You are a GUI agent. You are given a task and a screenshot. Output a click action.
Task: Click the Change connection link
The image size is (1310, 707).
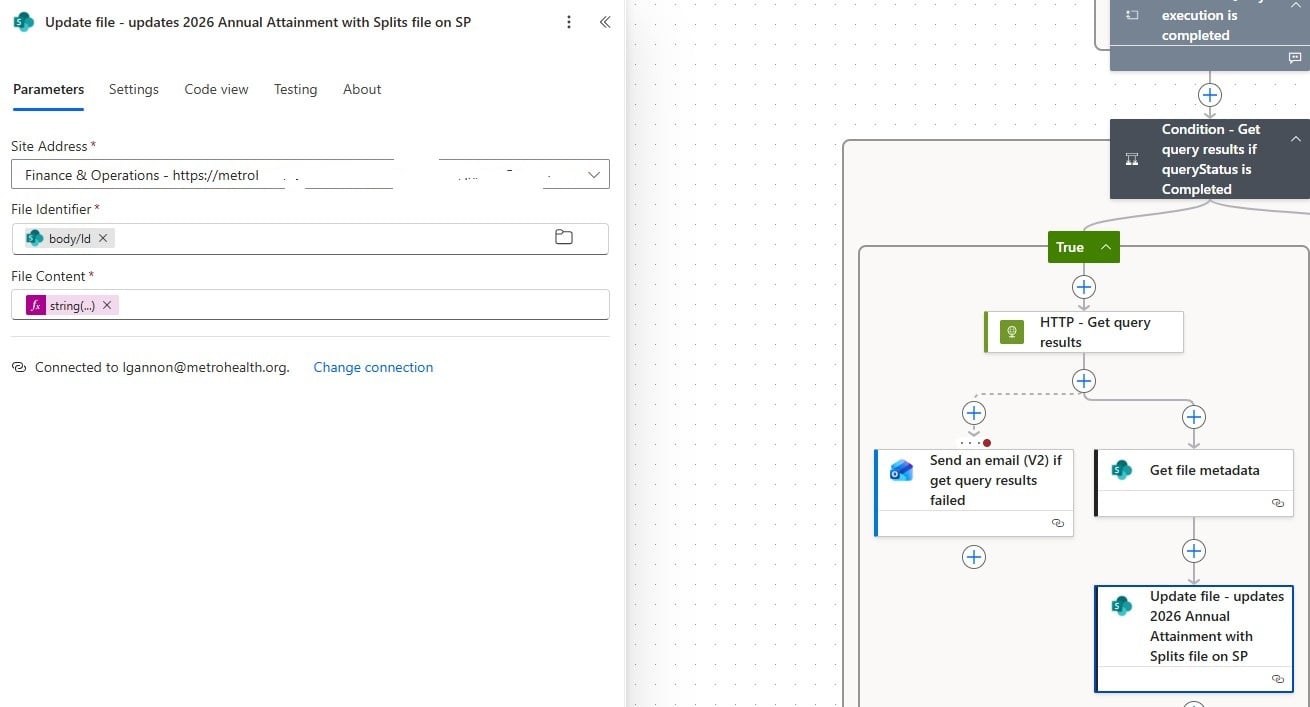pos(373,367)
